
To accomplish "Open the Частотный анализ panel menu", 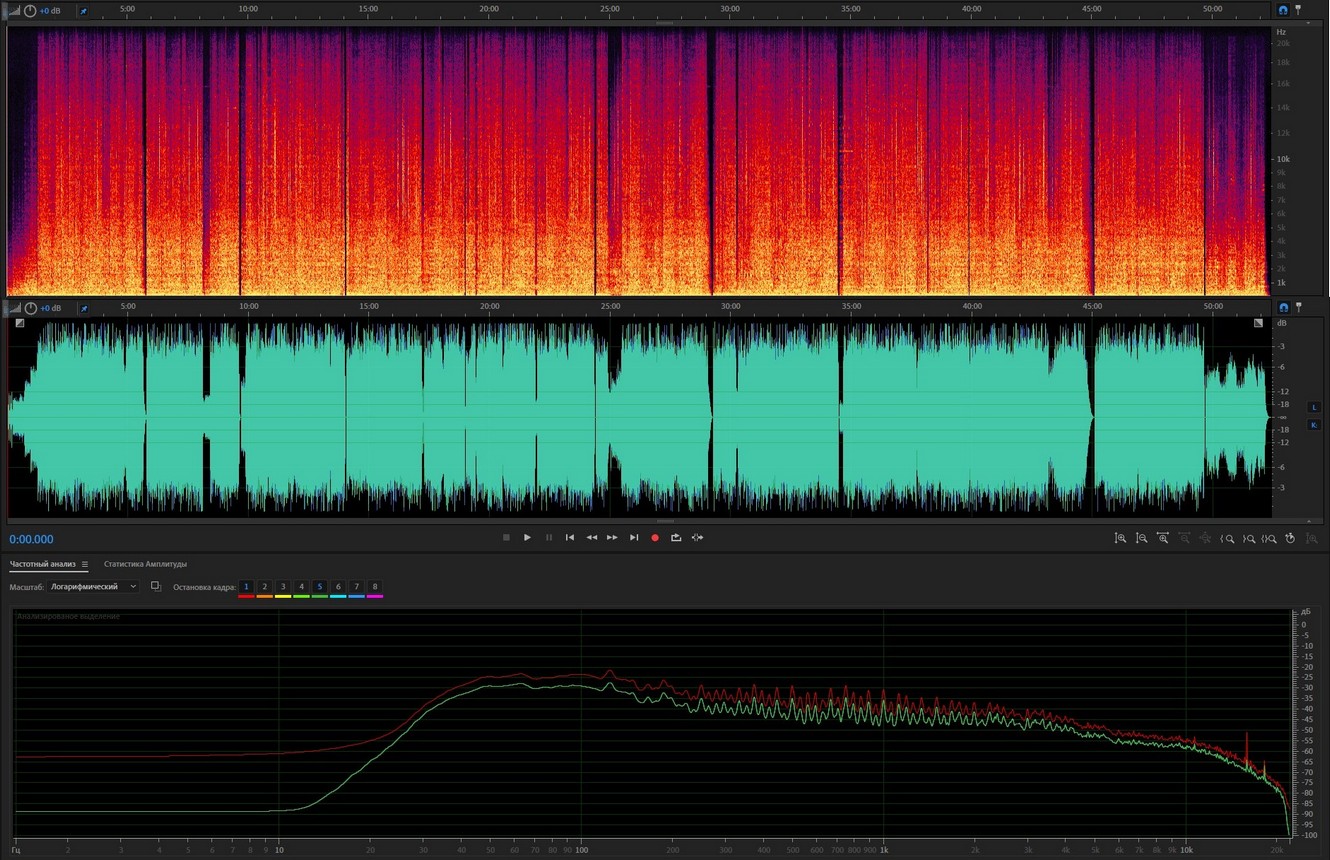I will point(85,565).
